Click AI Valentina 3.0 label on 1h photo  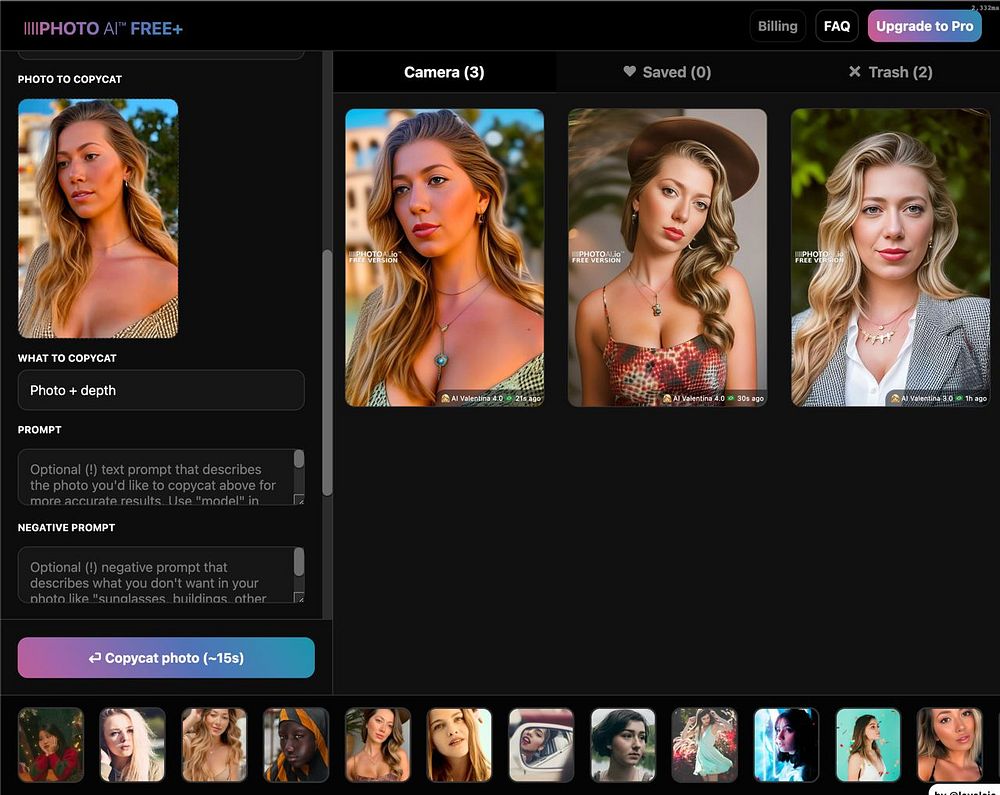(x=927, y=398)
